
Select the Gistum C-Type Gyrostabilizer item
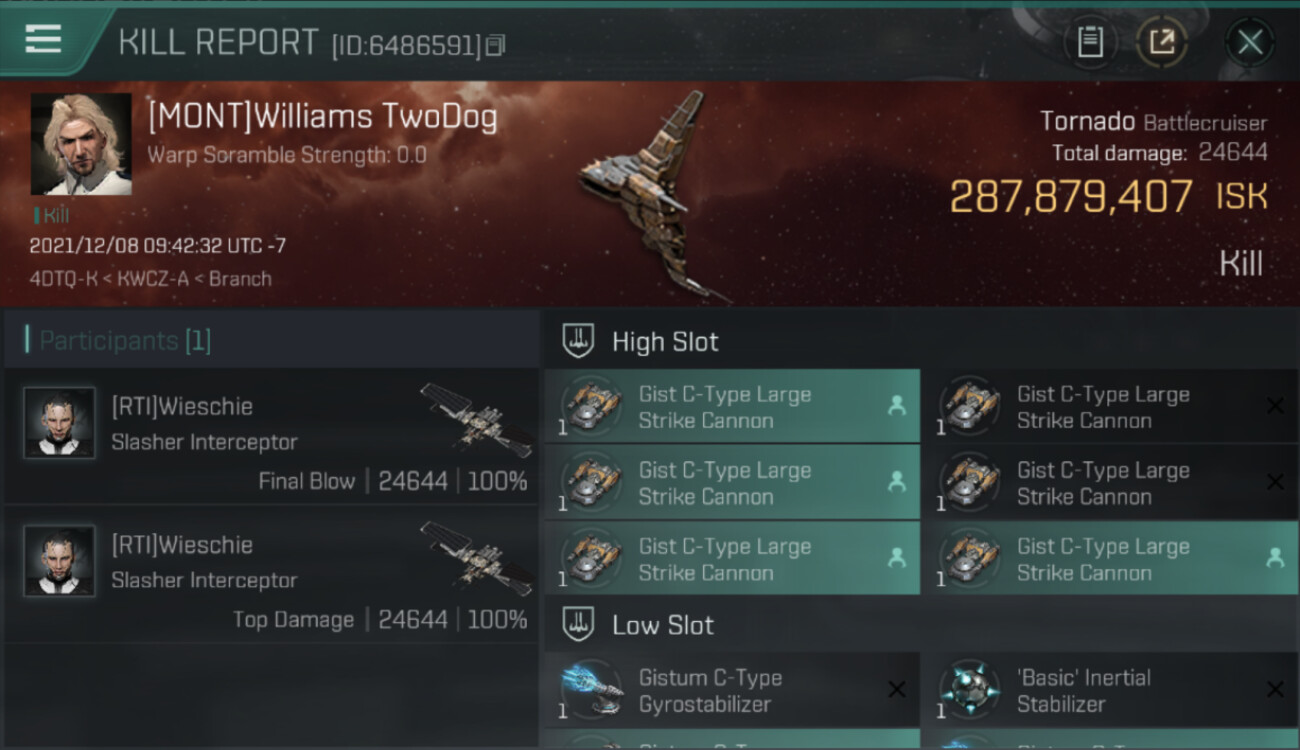point(732,690)
